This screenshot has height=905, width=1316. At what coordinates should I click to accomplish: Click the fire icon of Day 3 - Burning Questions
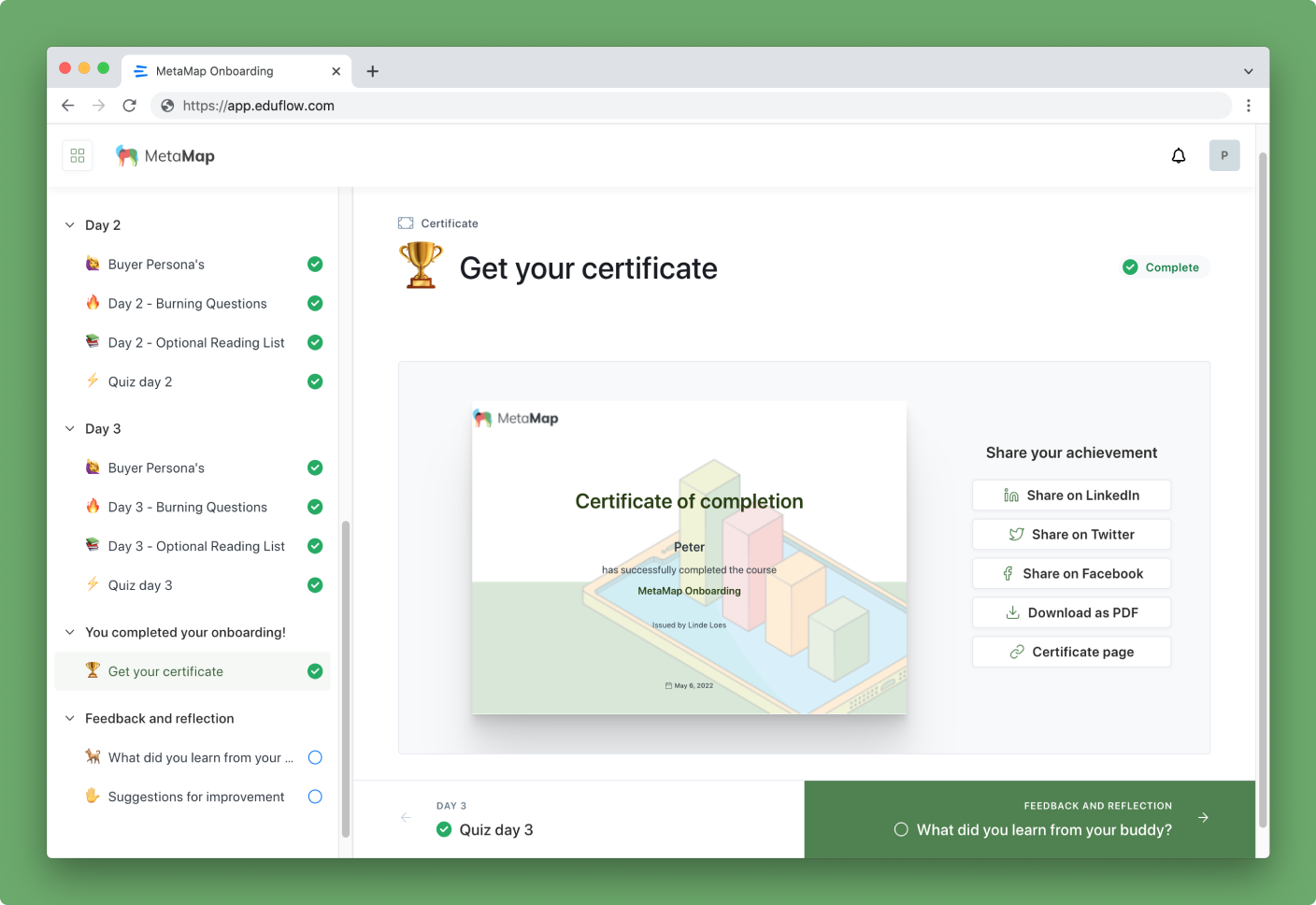point(93,507)
